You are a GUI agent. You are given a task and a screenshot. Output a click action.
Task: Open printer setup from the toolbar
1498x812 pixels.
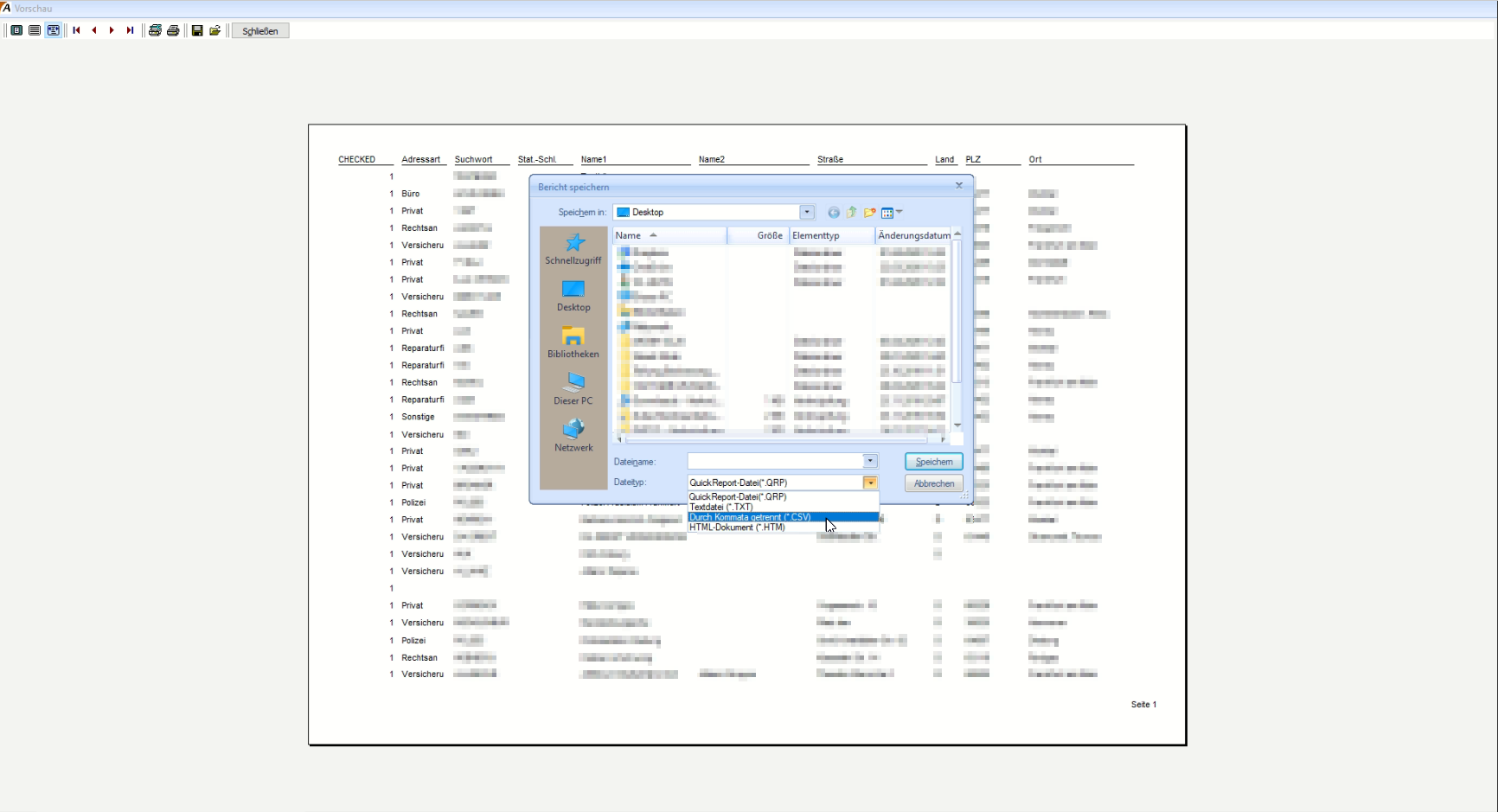155,30
